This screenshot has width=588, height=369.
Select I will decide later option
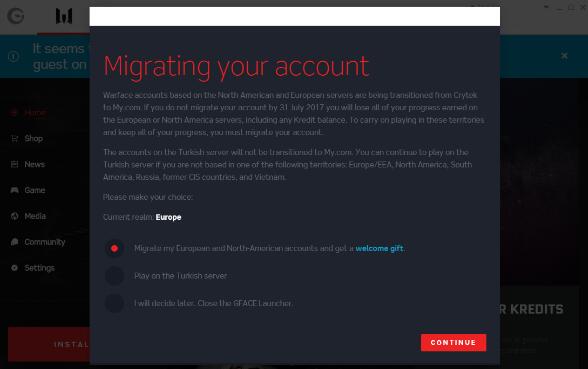114,303
